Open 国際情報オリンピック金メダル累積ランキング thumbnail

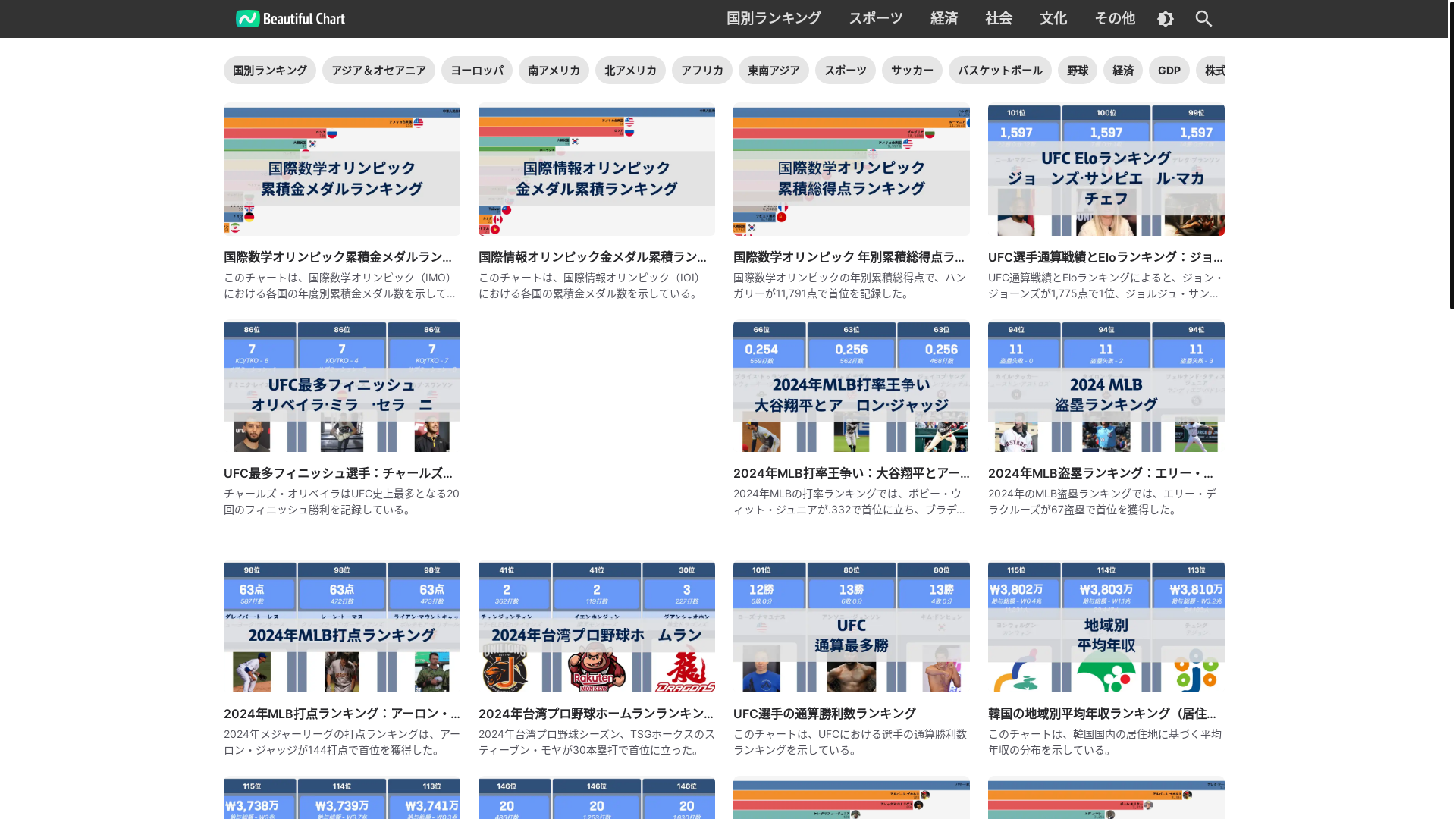pos(597,170)
